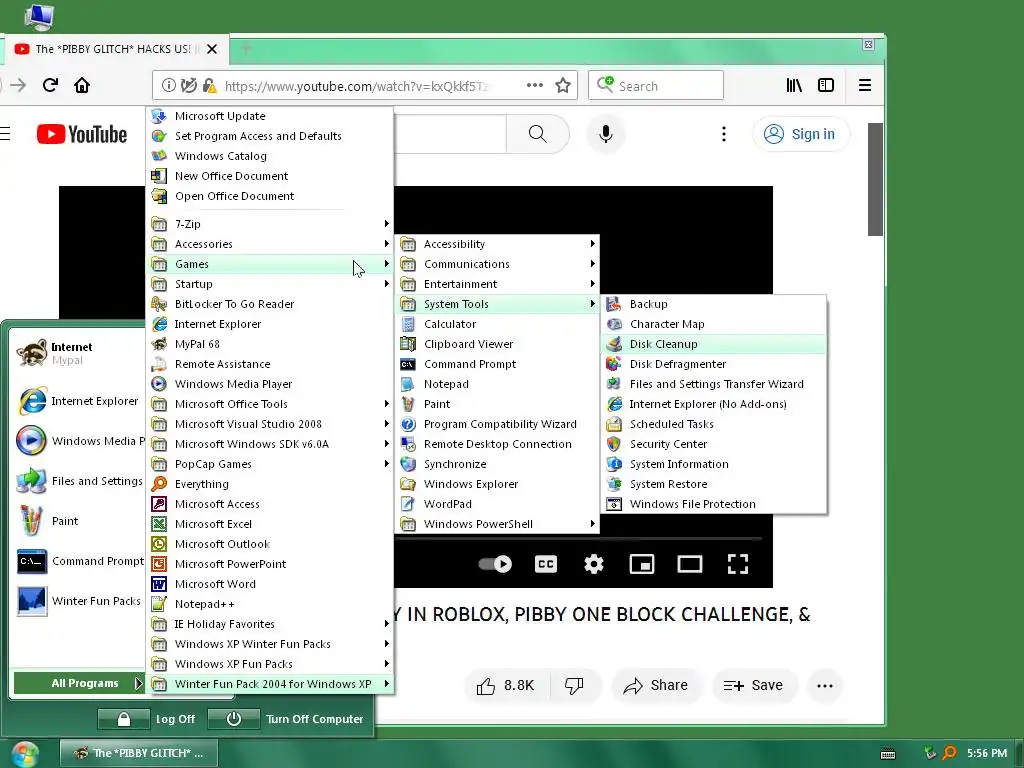
Task: Open Entertainment submenu
Action: click(x=497, y=284)
